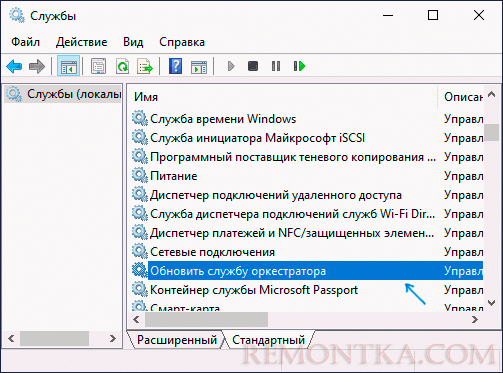Click gear icon beside Служба времени Windows

click(x=139, y=118)
